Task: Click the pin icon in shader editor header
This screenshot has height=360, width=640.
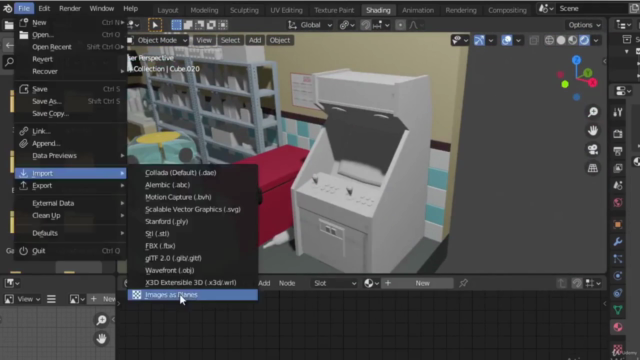Action: coord(463,283)
